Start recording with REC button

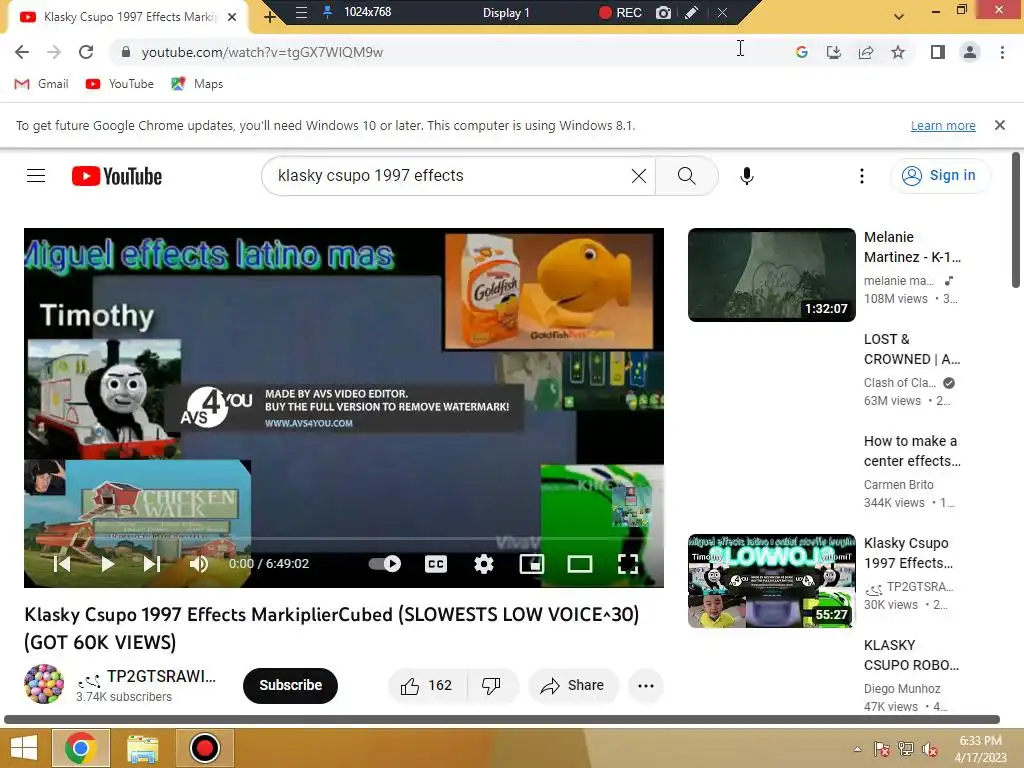620,12
